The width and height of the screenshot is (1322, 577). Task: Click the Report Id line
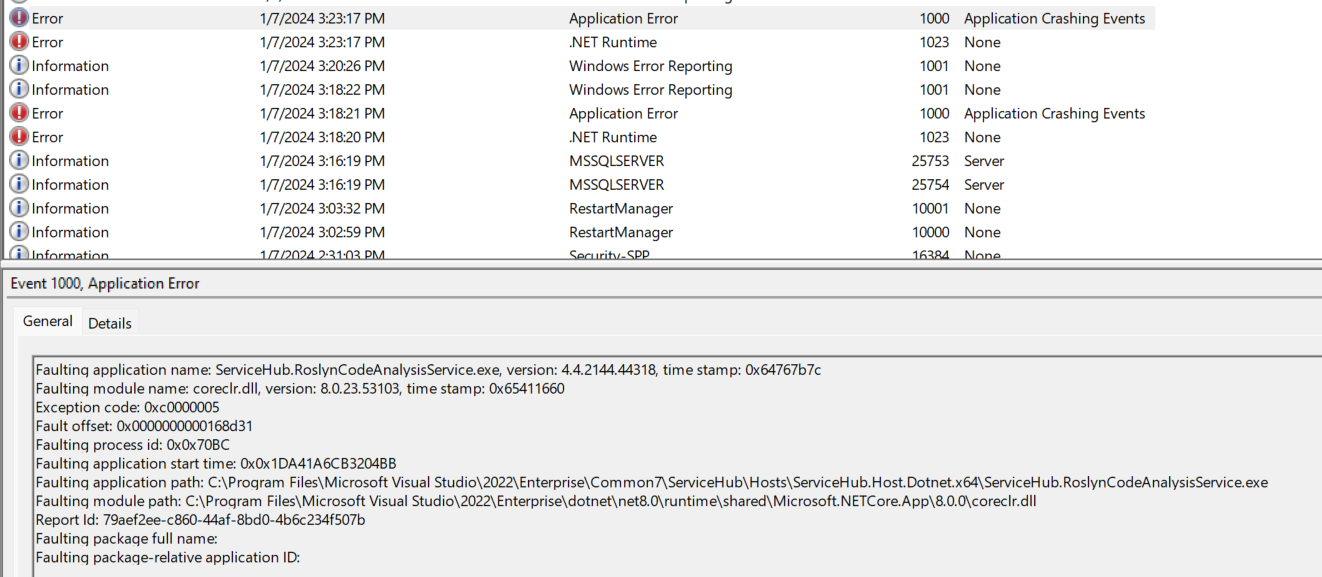coord(200,520)
